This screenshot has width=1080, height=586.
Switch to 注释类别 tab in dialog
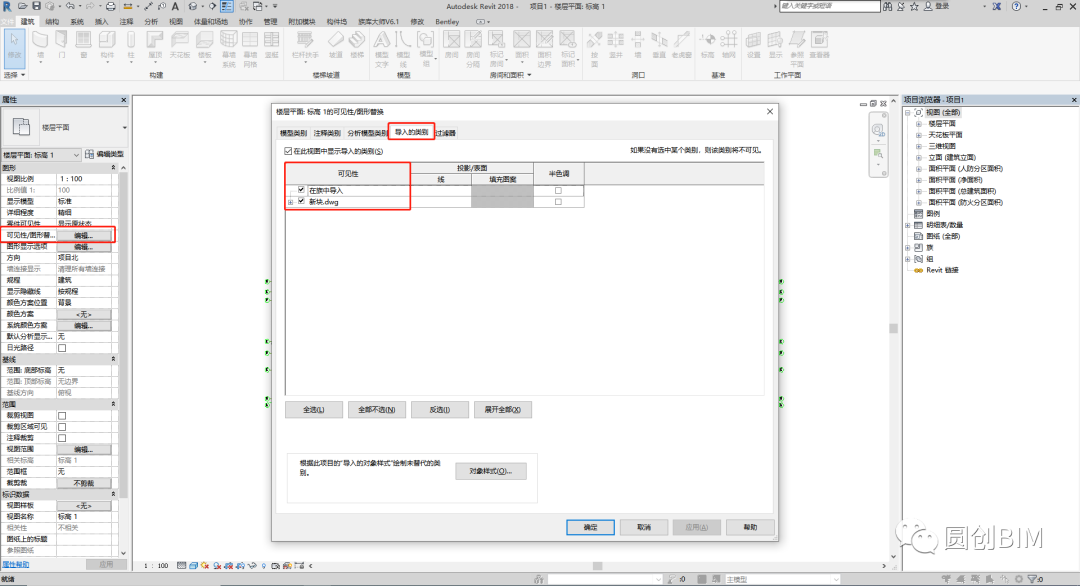327,133
